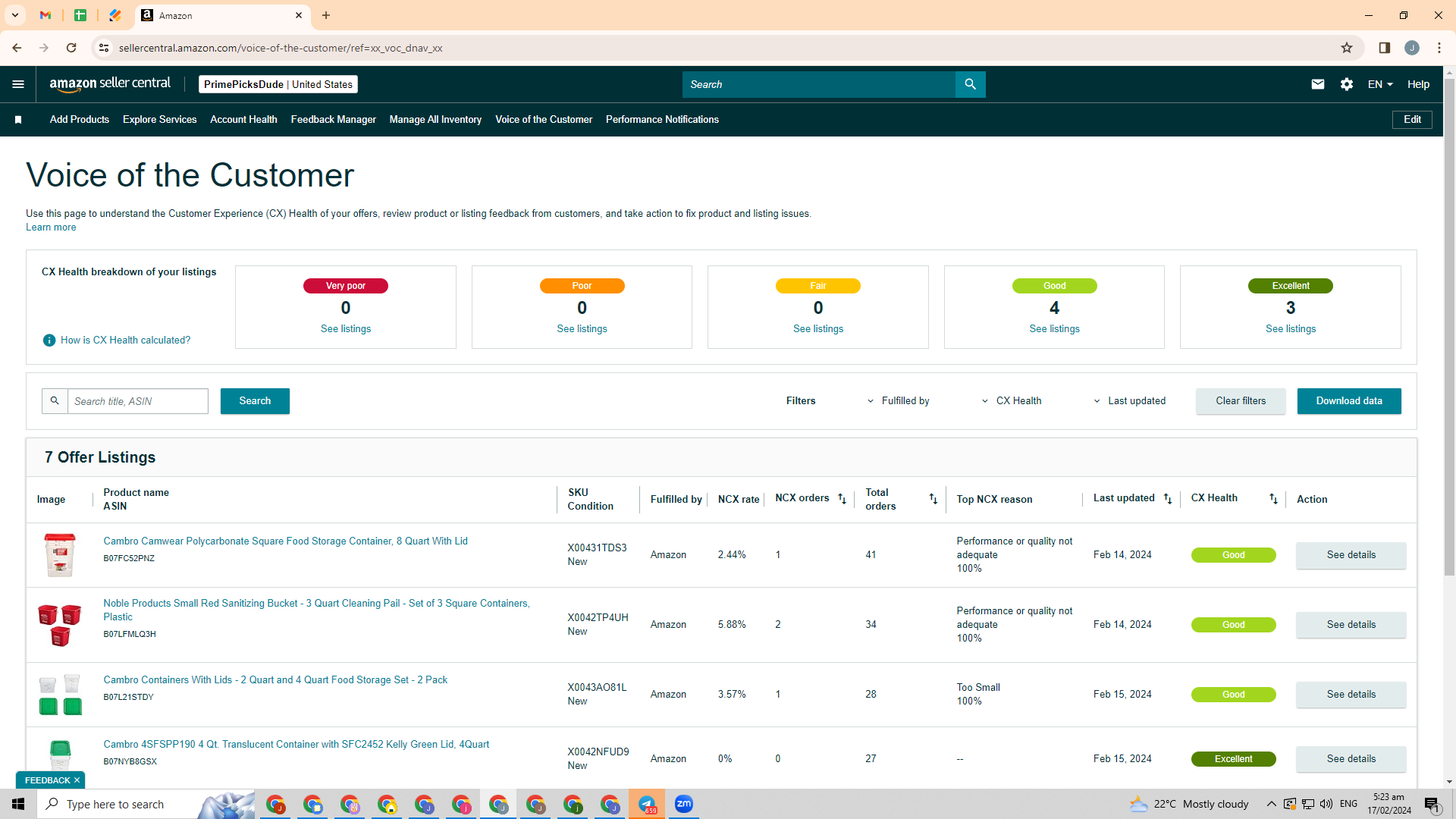Image resolution: width=1456 pixels, height=819 pixels.
Task: Sort by CX Health column arrows
Action: coord(1273,499)
